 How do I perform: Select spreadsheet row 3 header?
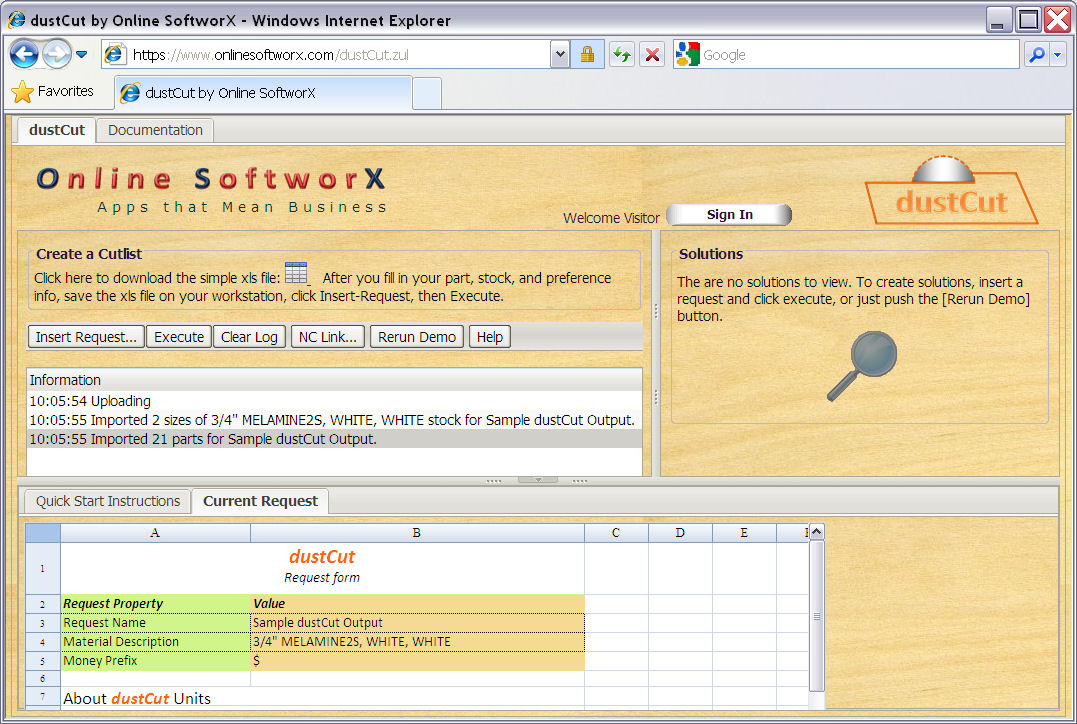(43, 623)
